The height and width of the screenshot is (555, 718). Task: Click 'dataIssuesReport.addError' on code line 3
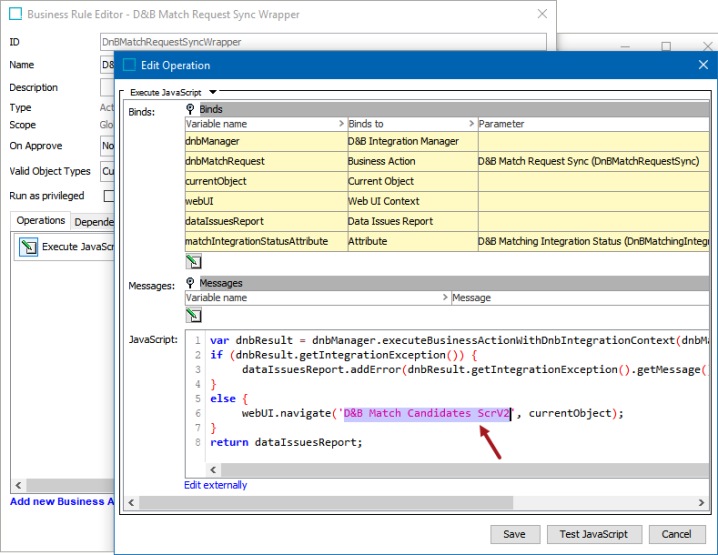(321, 370)
